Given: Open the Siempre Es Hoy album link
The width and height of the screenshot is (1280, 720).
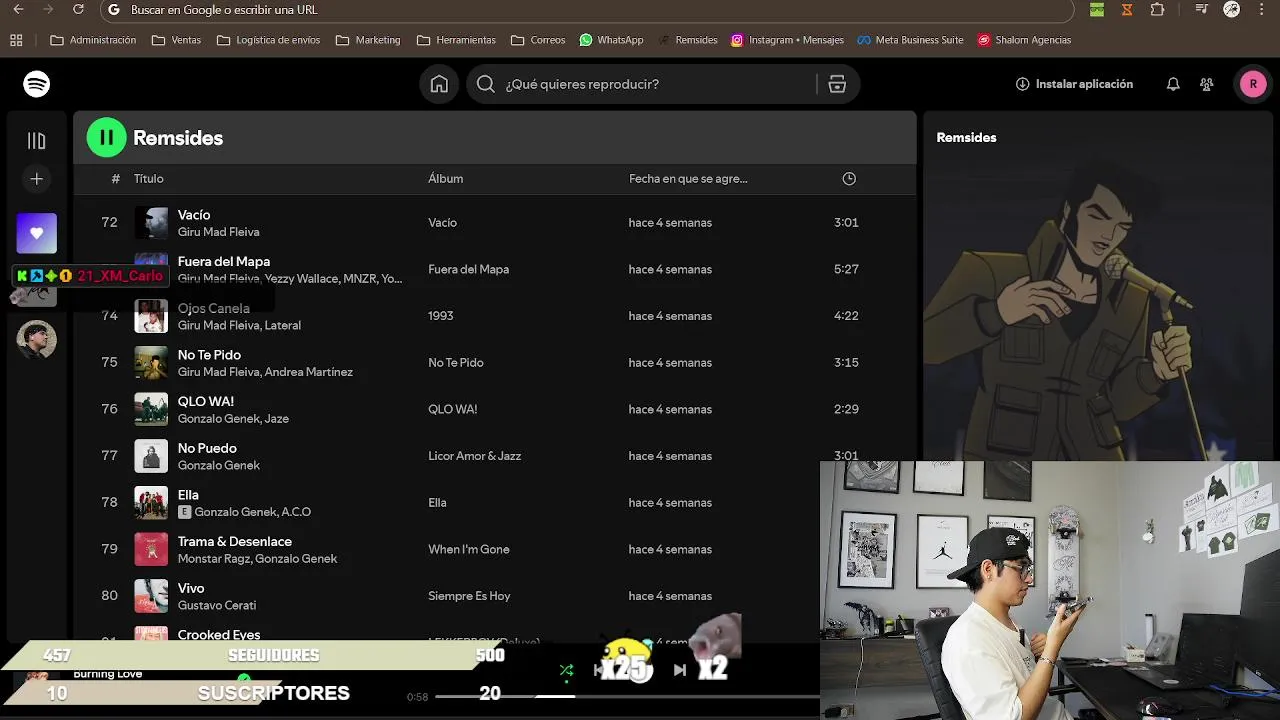Looking at the screenshot, I should point(469,596).
